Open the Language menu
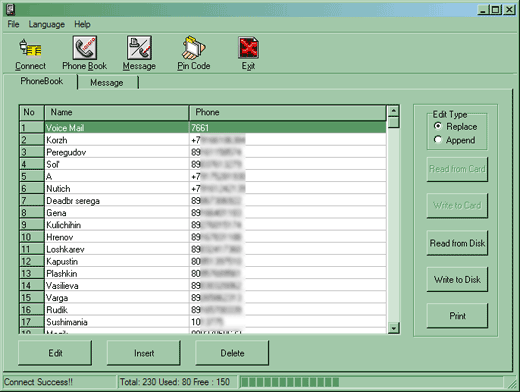 point(46,24)
